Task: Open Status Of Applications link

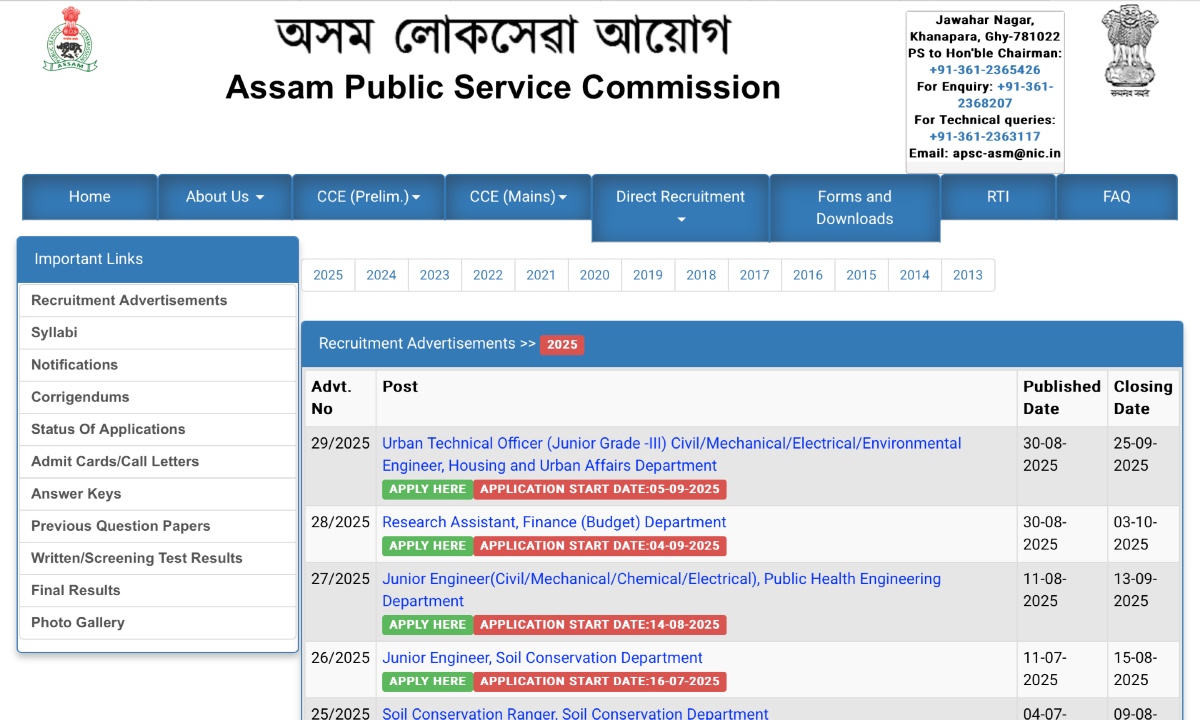Action: tap(158, 429)
